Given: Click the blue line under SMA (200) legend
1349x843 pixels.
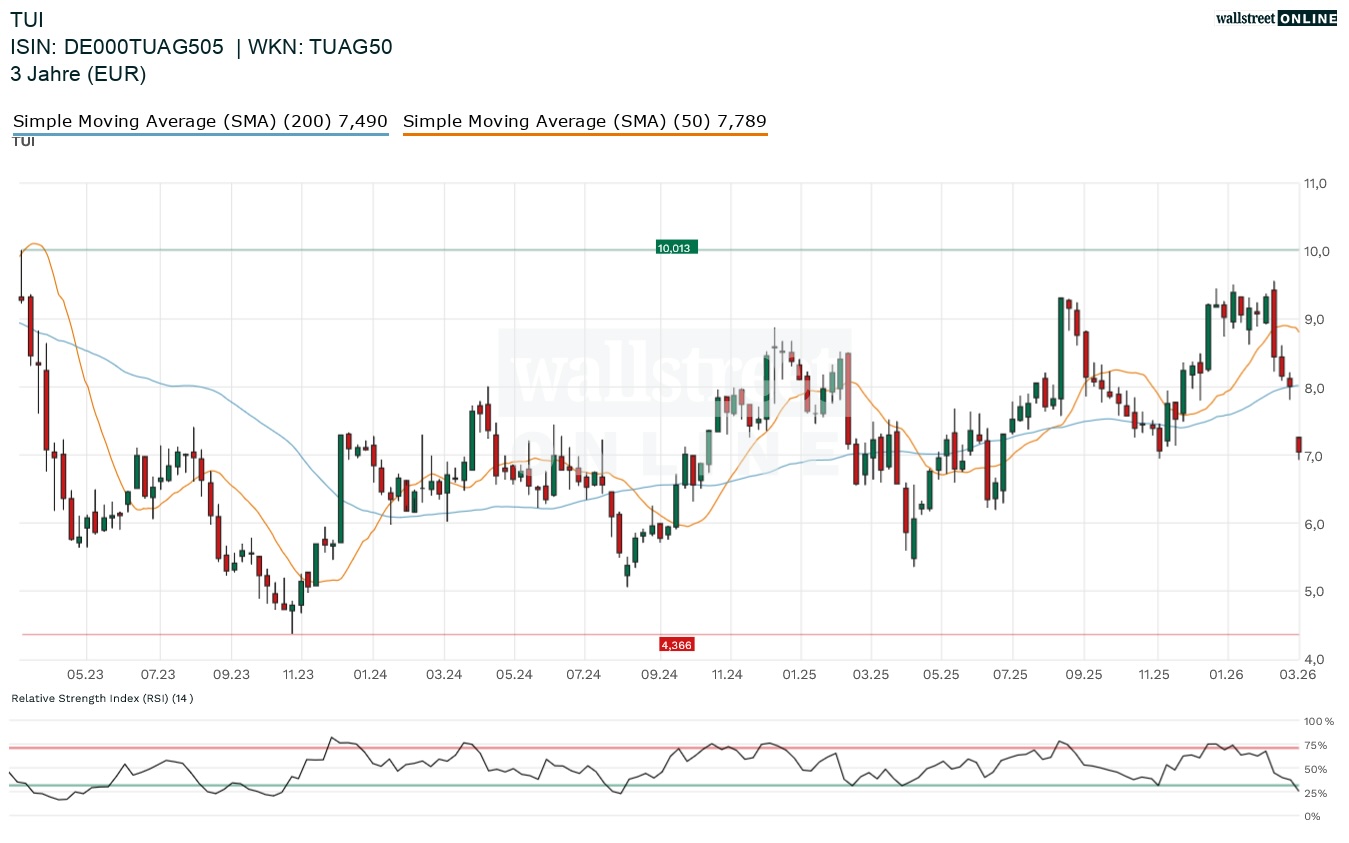Looking at the screenshot, I should point(200,134).
